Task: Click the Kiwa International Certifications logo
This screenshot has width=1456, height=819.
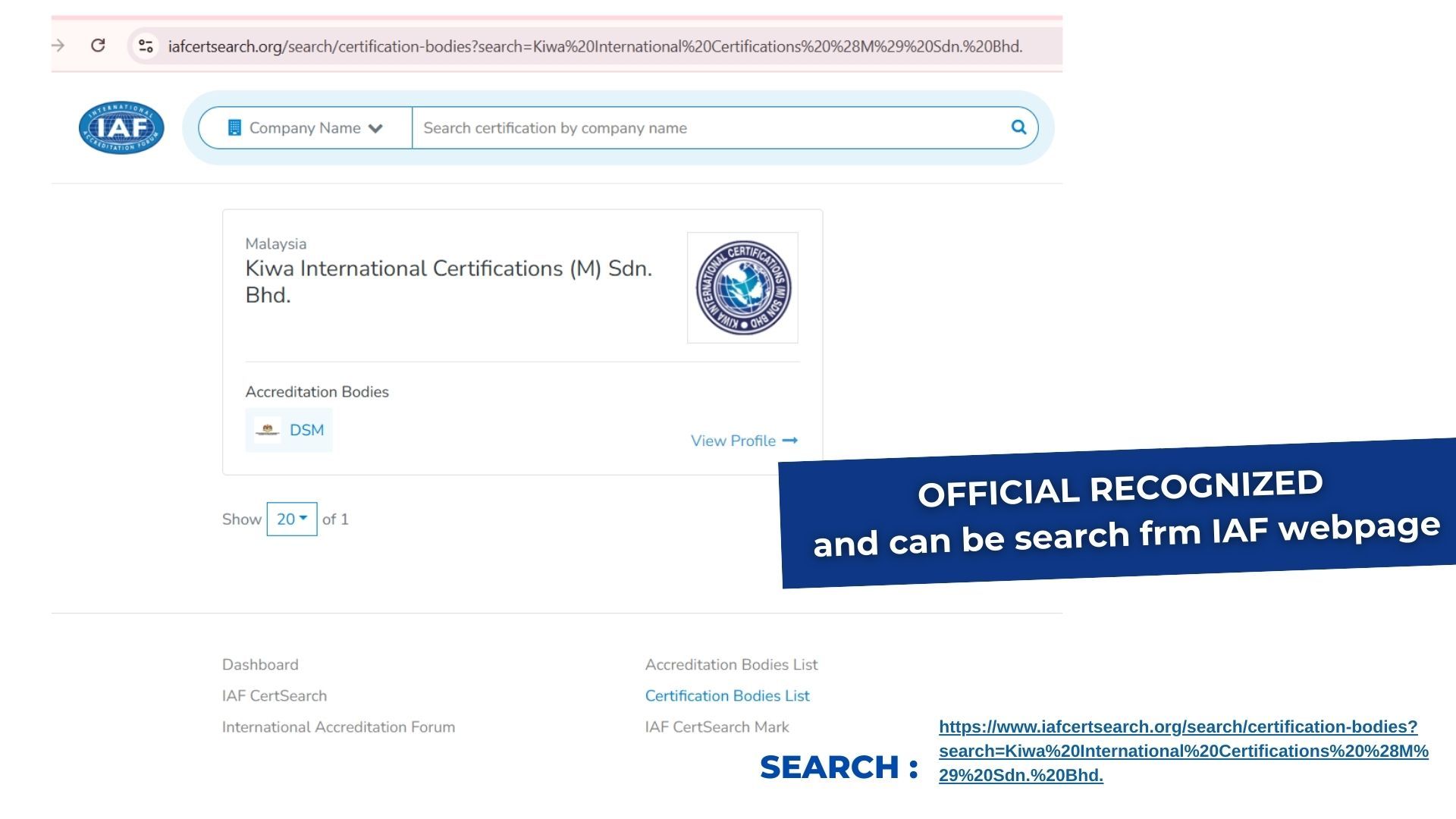Action: 742,287
